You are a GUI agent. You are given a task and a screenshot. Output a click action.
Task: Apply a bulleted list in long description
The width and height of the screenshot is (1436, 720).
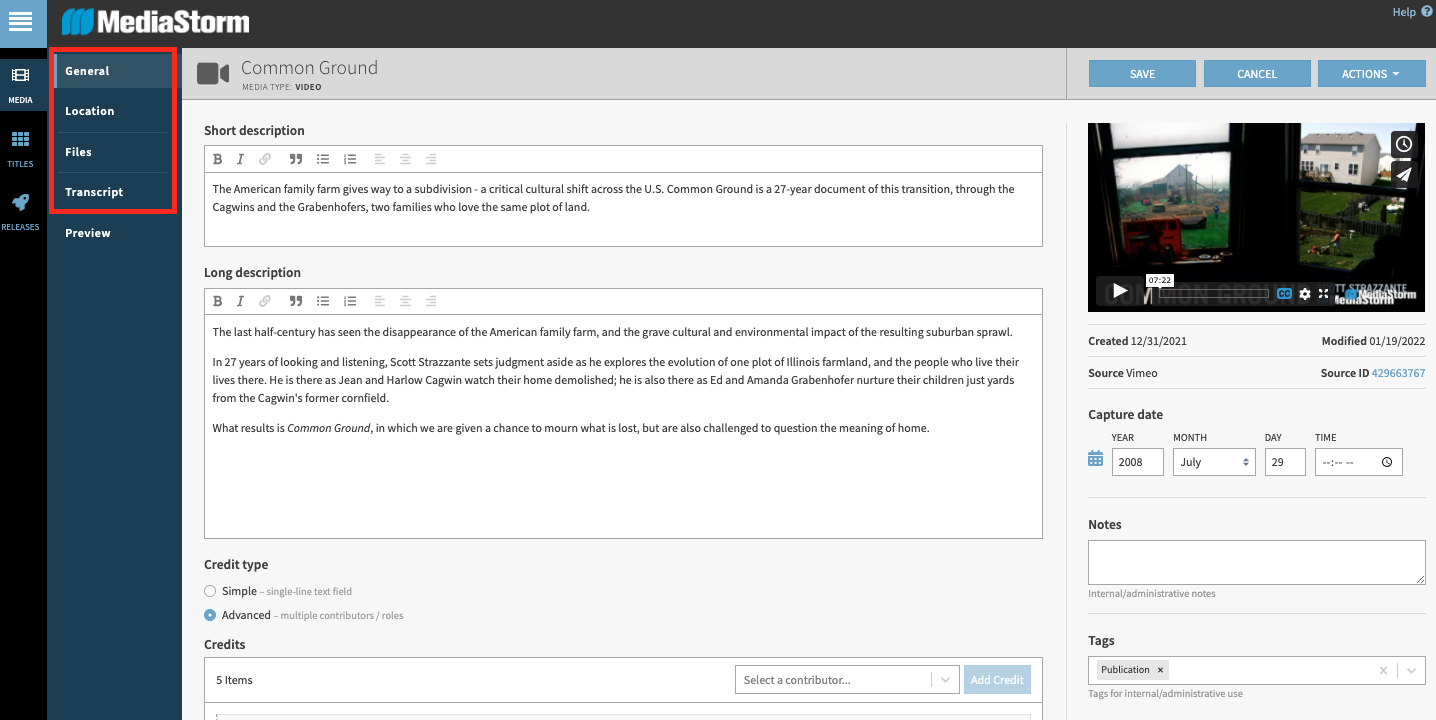click(x=322, y=300)
